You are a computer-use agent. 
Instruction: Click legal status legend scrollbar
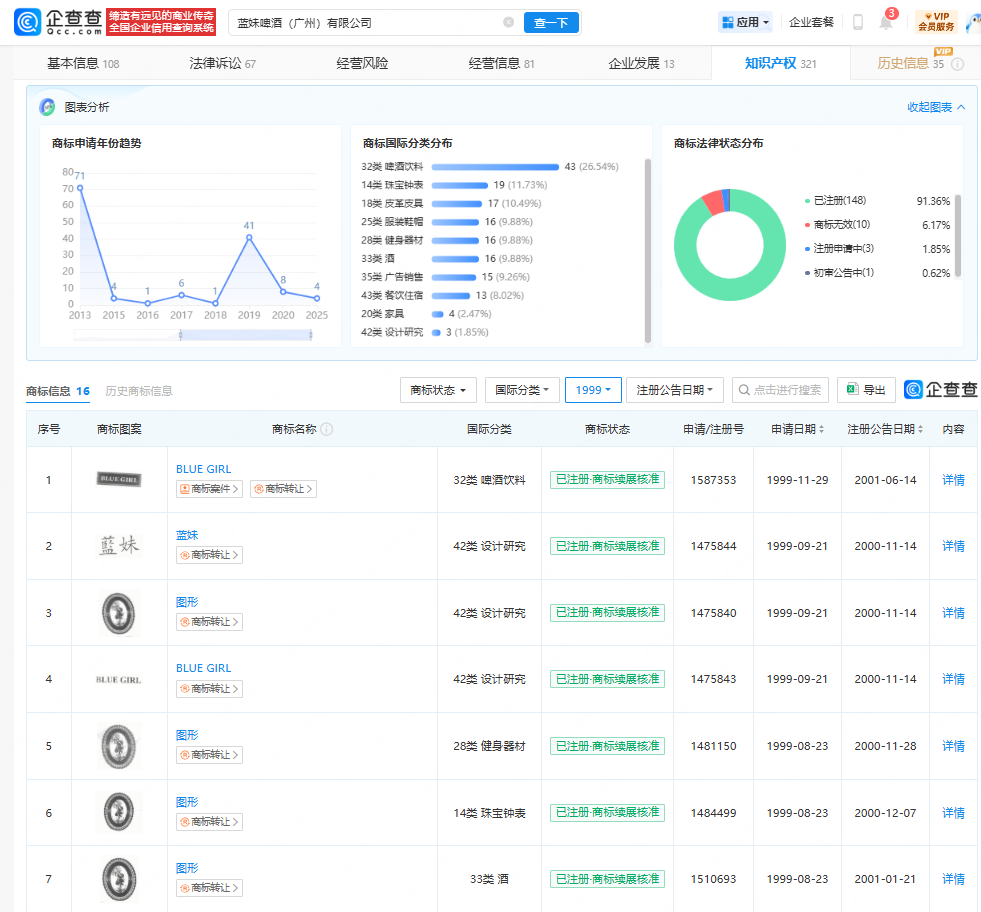pos(958,236)
